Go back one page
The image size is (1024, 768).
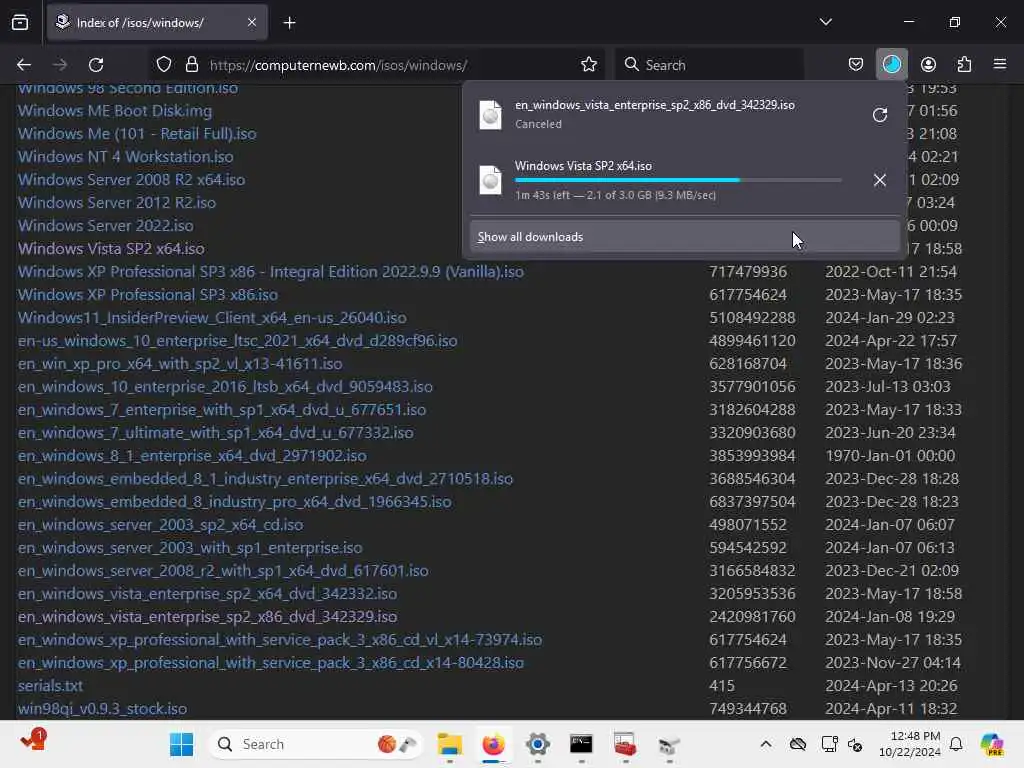[x=24, y=65]
